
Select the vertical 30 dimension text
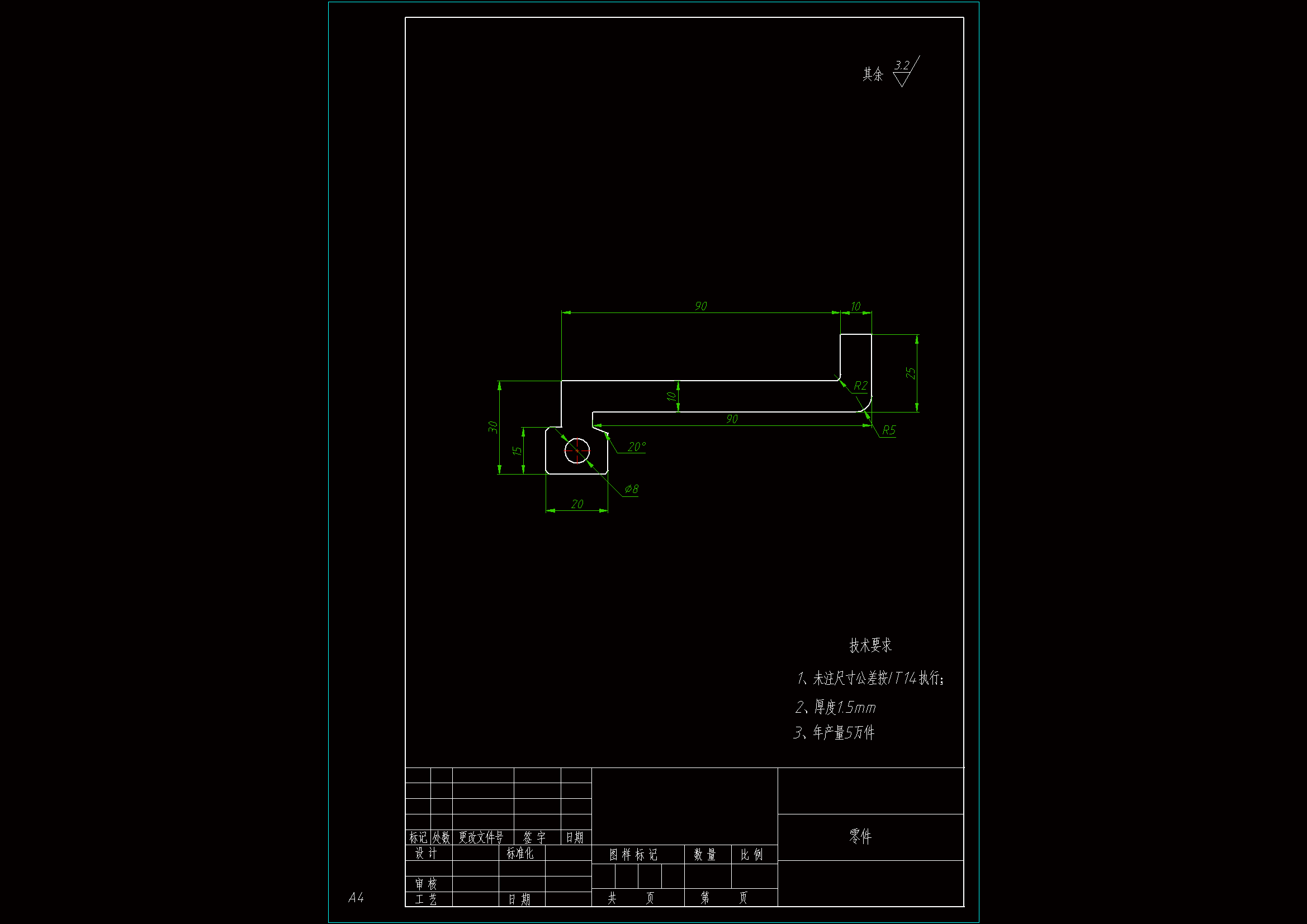[x=493, y=427]
